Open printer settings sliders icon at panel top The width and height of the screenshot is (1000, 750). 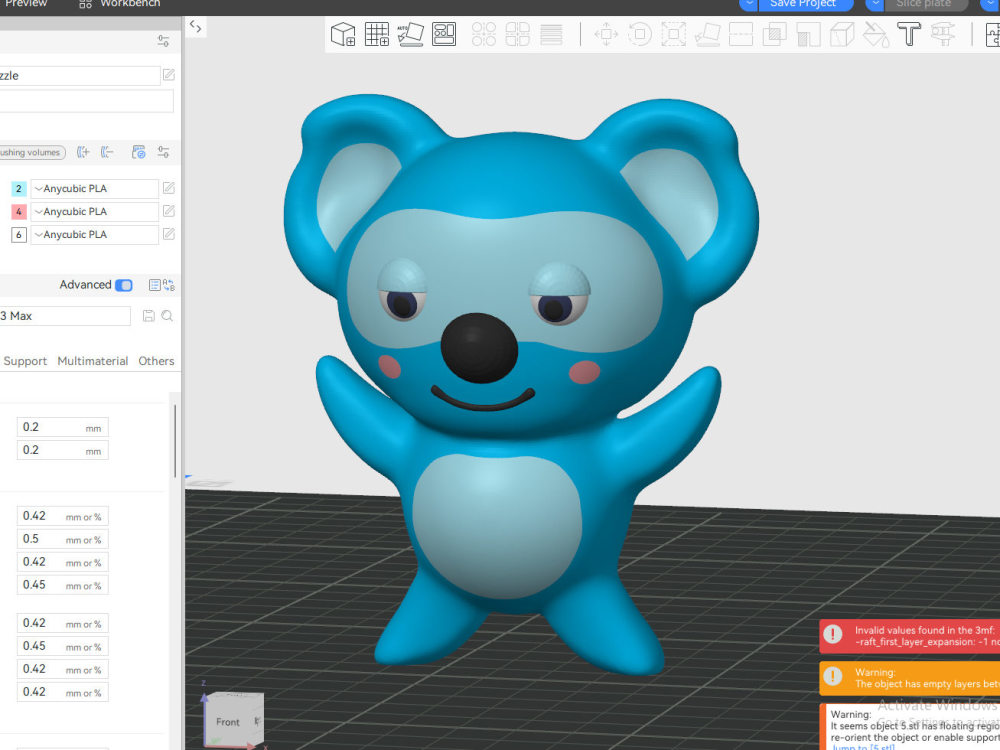point(163,41)
